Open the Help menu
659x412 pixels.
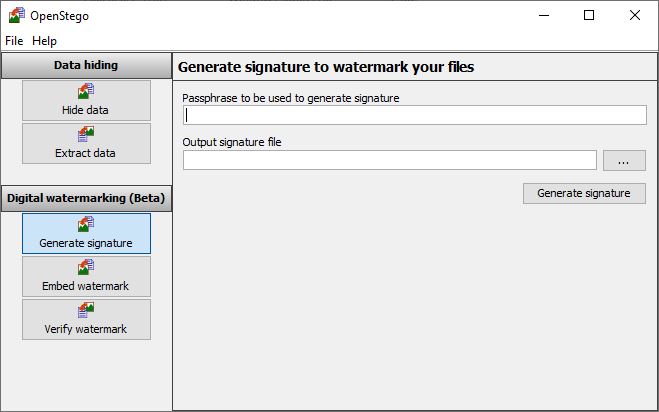point(44,41)
